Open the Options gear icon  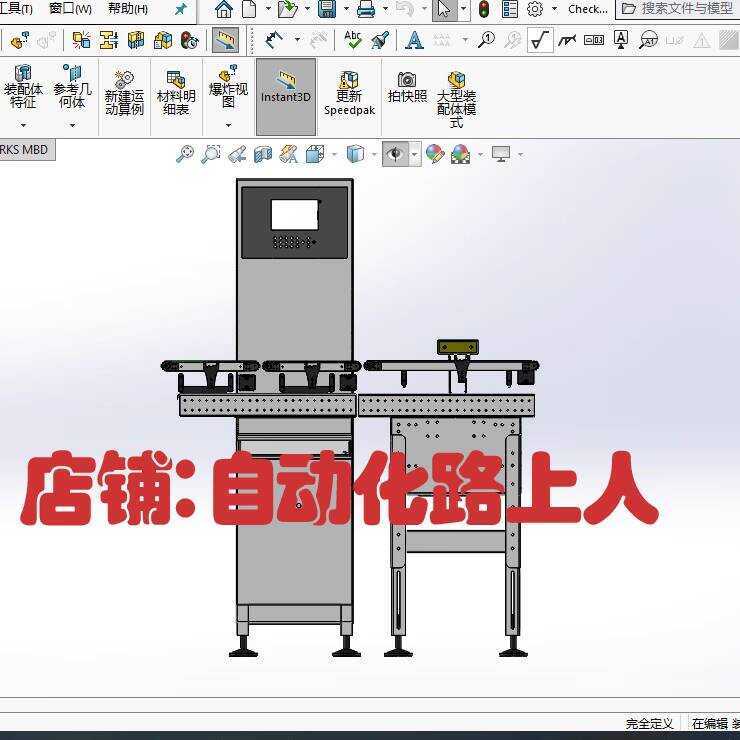(535, 10)
